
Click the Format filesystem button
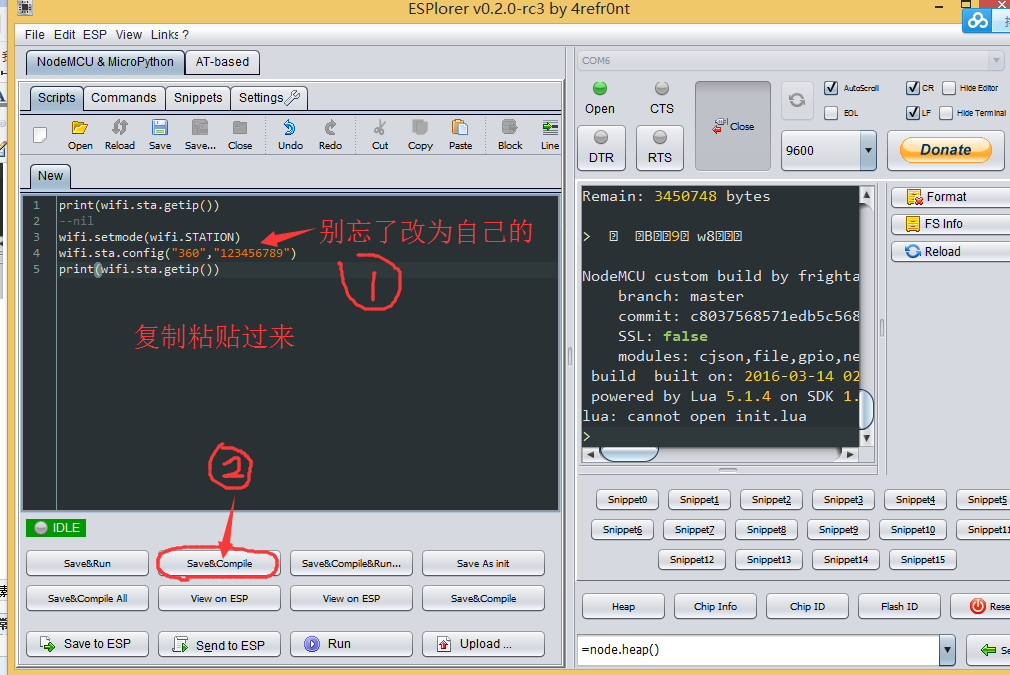pyautogui.click(x=950, y=196)
